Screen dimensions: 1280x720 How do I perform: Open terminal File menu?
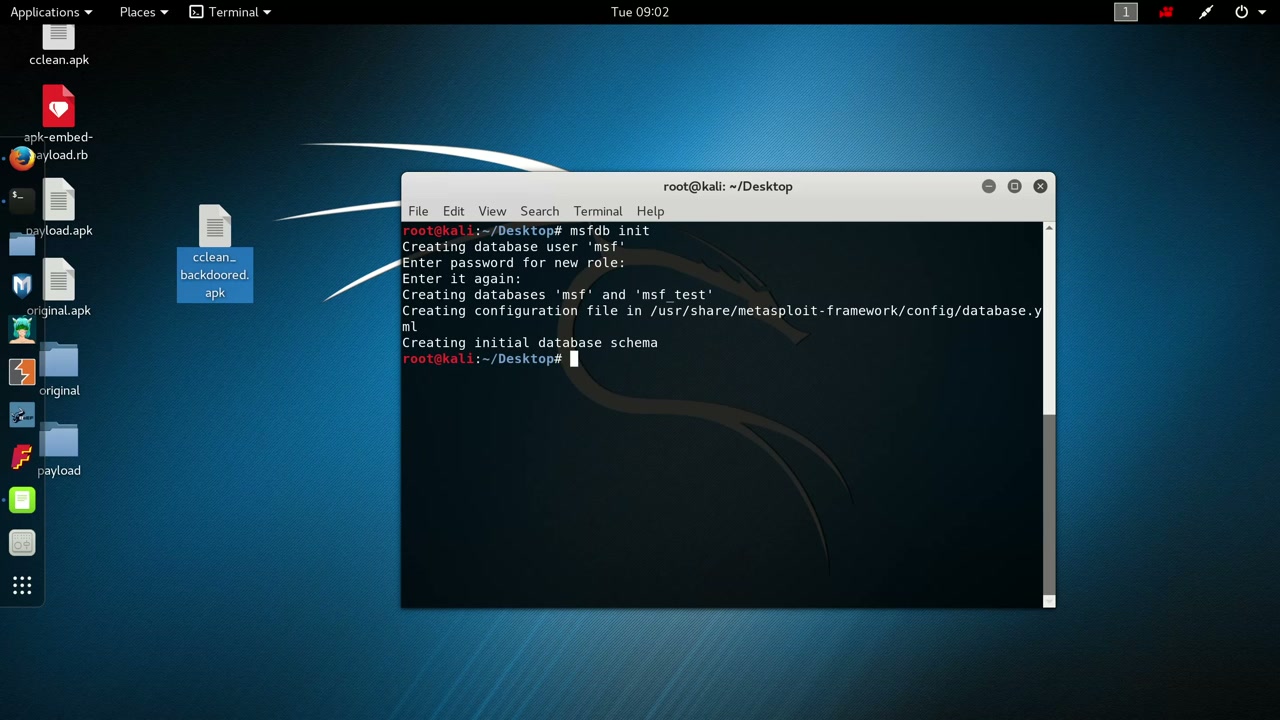point(418,211)
